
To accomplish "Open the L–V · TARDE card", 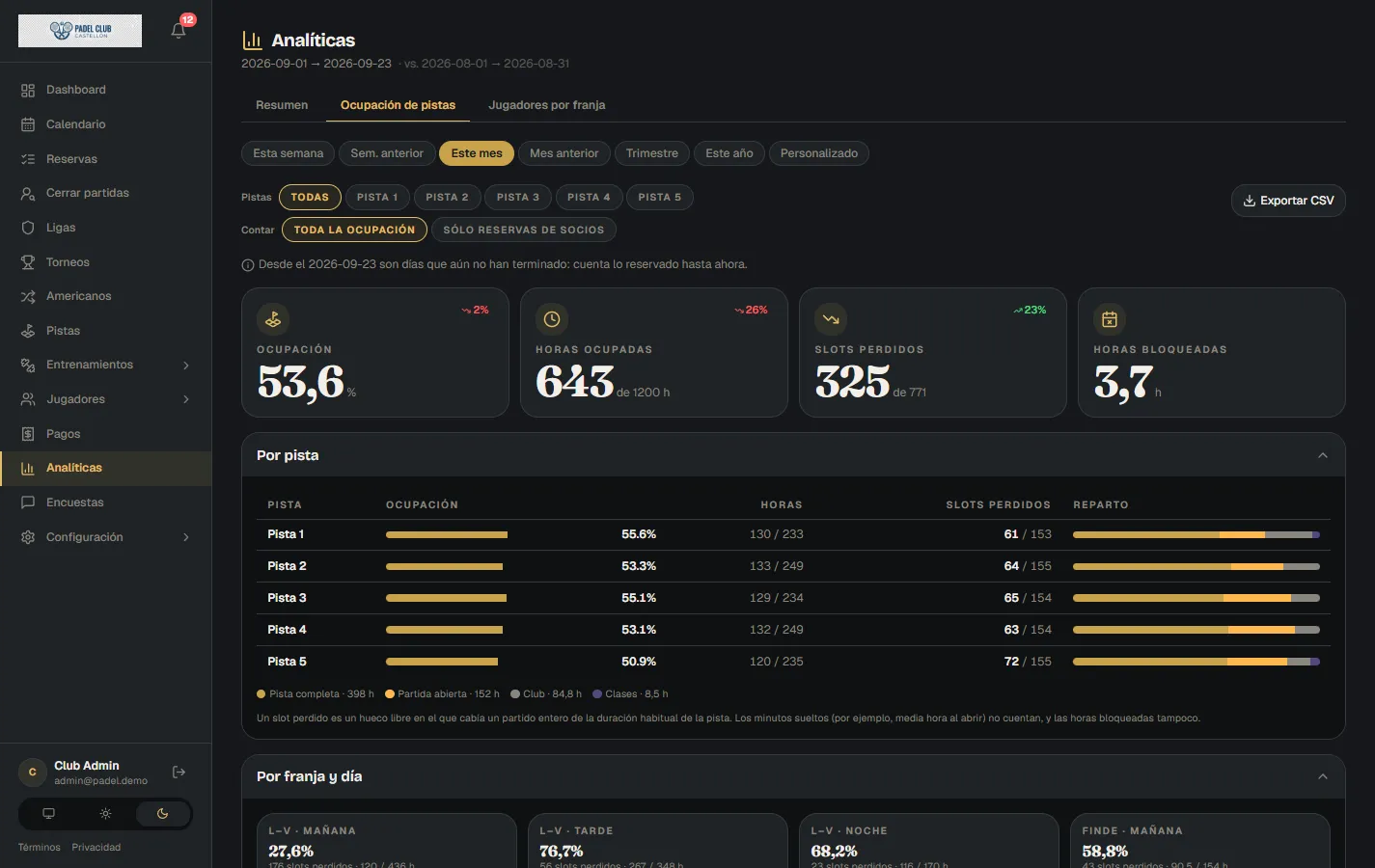I will coord(658,841).
